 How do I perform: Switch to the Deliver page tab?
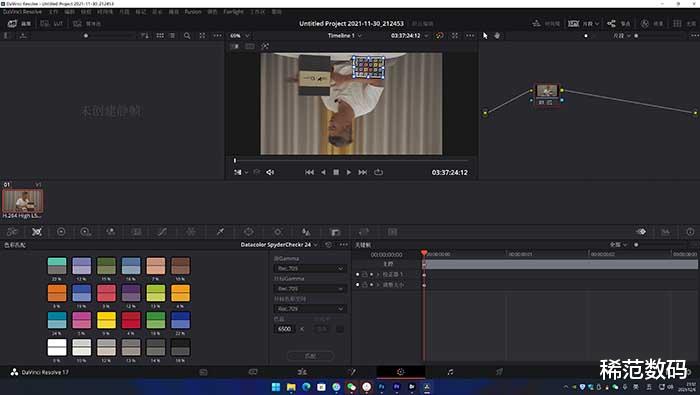click(x=499, y=372)
